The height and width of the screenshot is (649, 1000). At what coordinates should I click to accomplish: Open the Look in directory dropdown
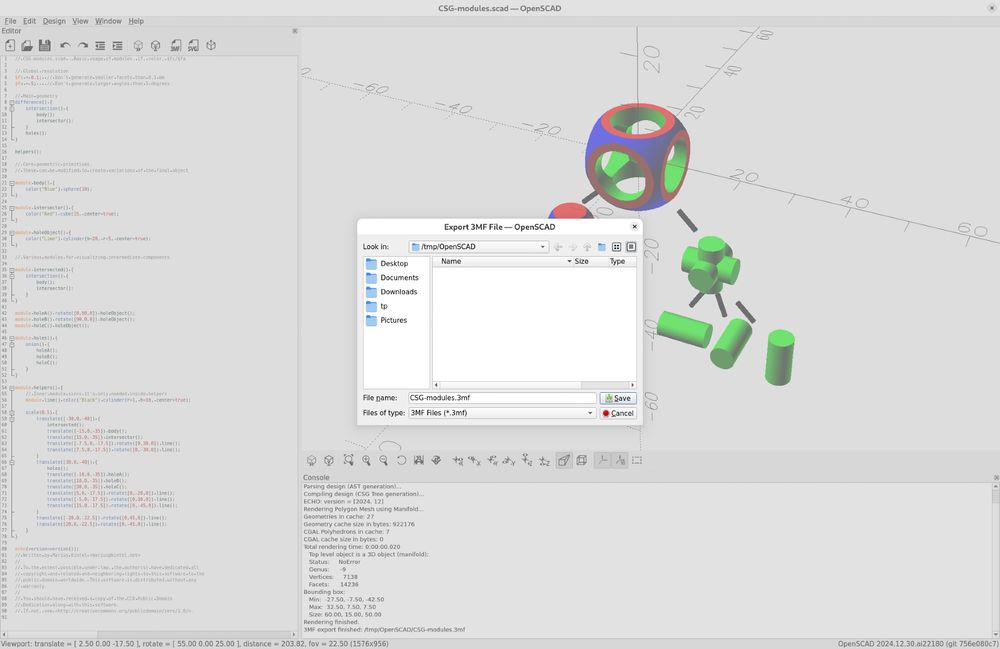pos(478,247)
